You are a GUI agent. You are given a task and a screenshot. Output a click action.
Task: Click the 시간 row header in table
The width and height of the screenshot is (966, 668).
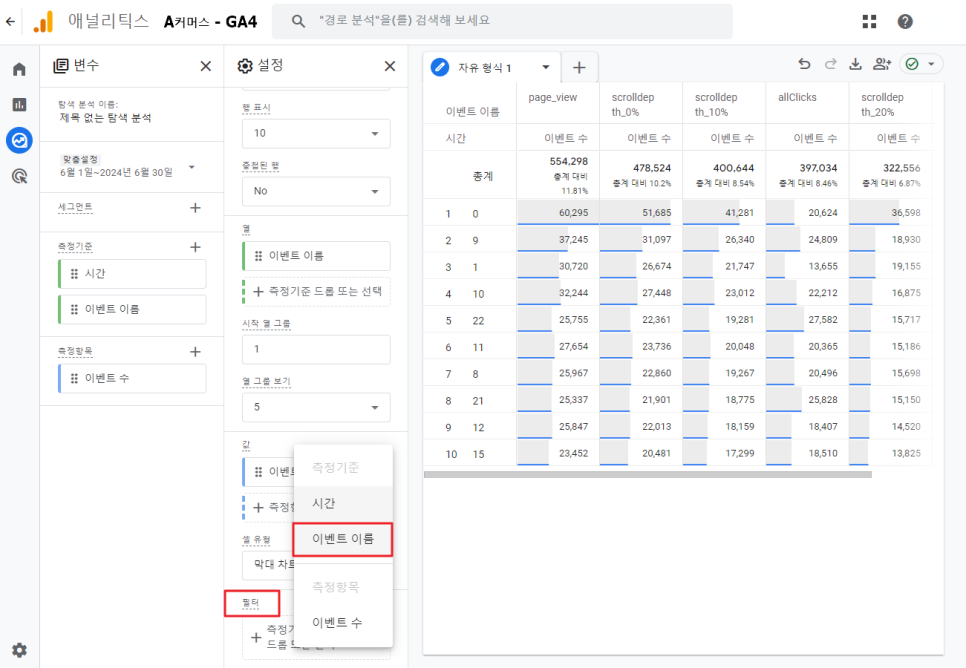point(455,139)
